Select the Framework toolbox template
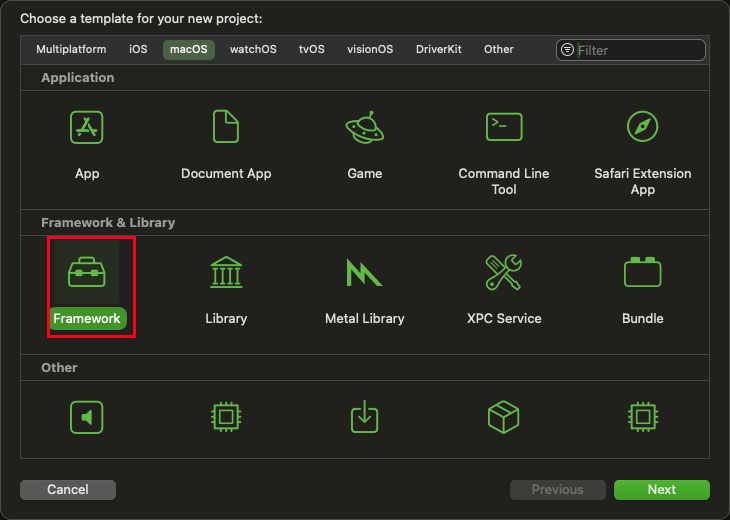Screen dimensions: 730x520 [87, 273]
